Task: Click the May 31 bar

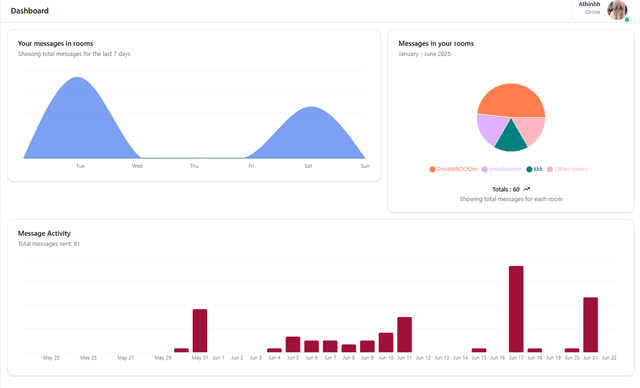Action: 200,330
